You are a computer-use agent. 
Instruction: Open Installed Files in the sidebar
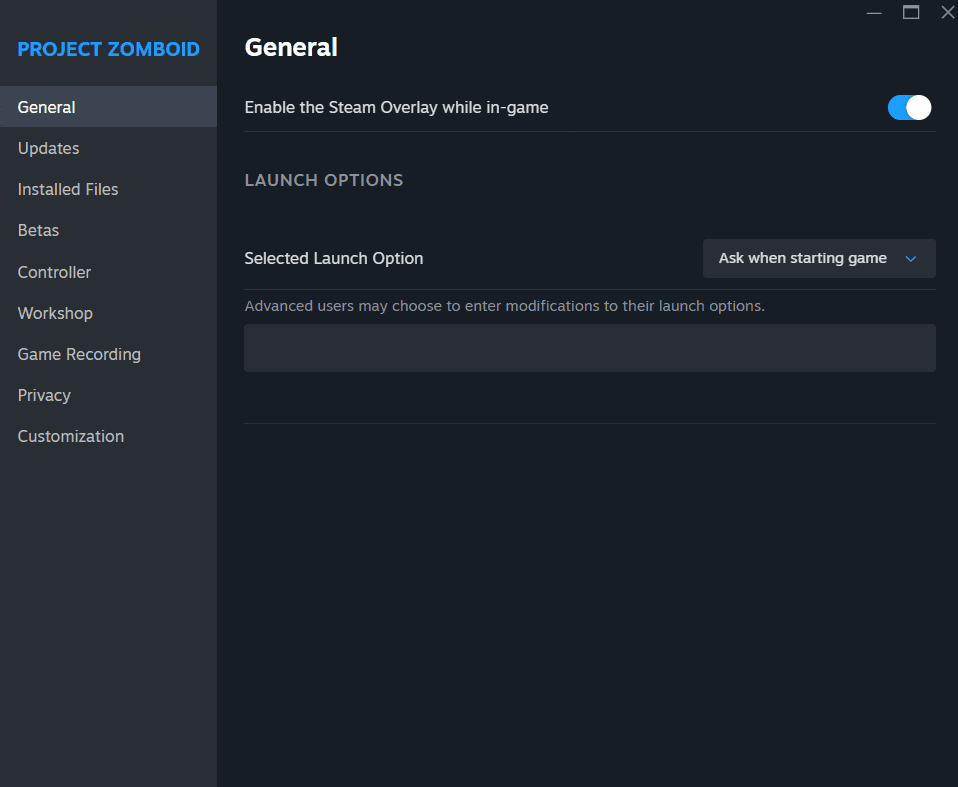(68, 189)
